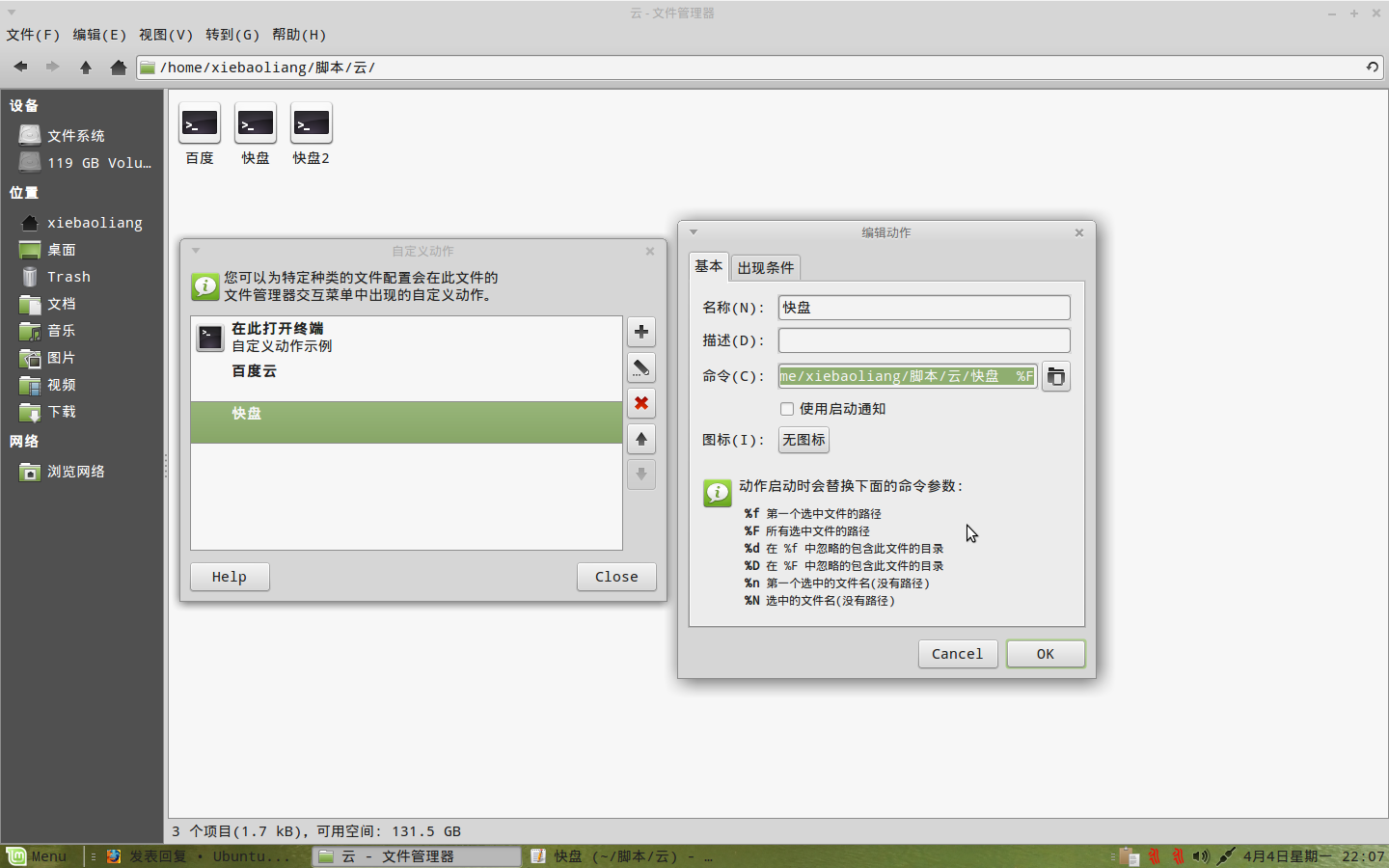Switch to 快盘 editor taskbar window

point(622,856)
